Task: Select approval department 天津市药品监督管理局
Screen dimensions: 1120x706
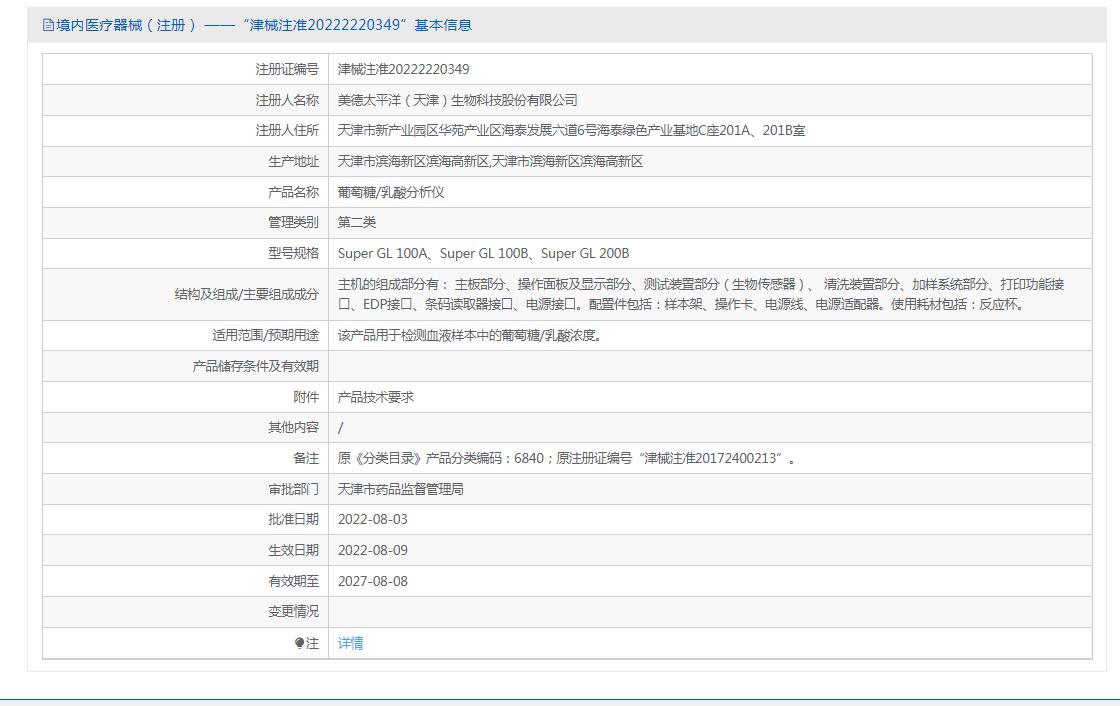Action: pos(400,489)
